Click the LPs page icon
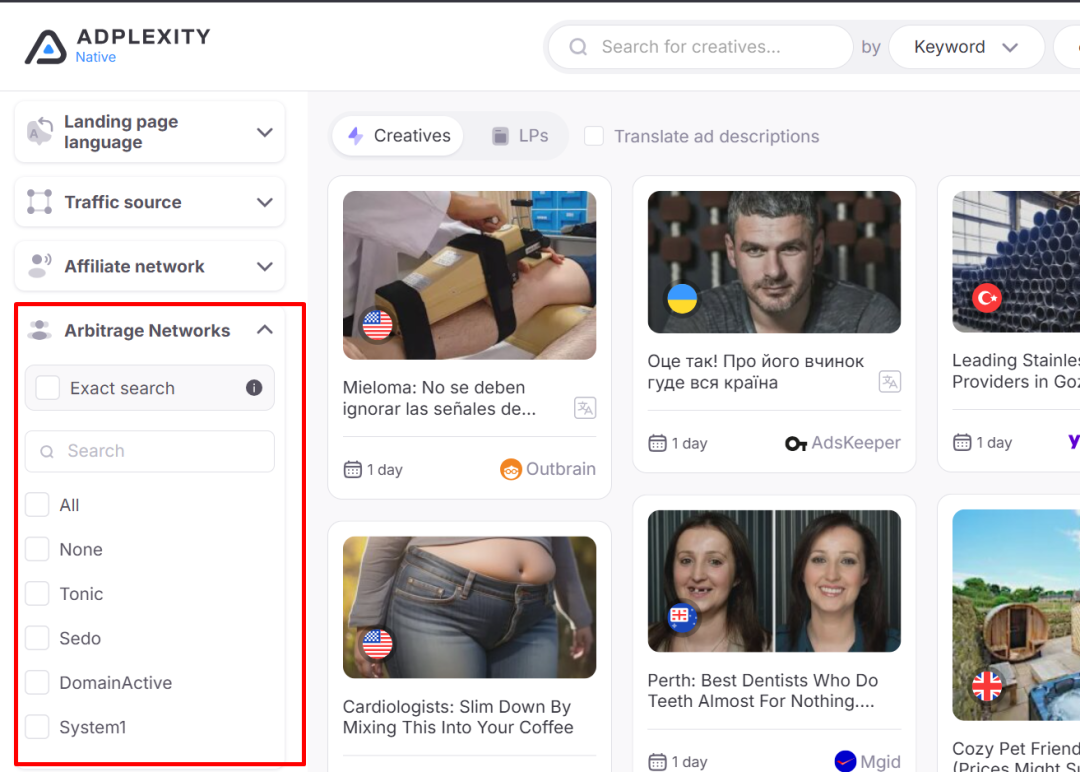 pos(500,136)
